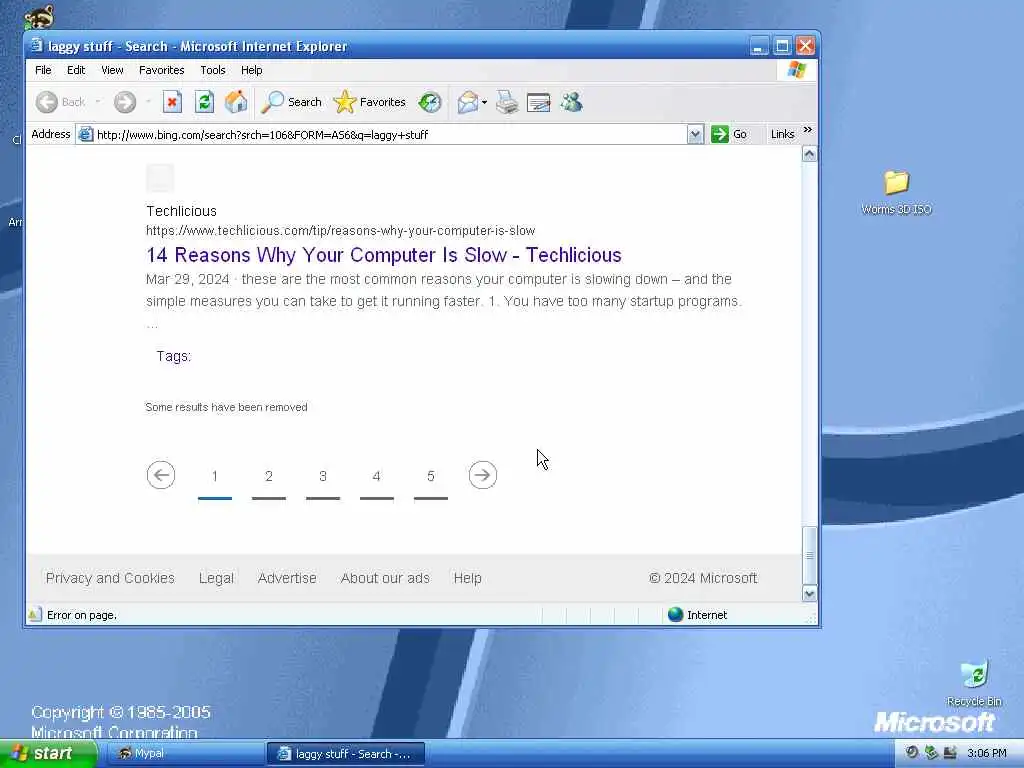Click the Techlicious site name

click(x=182, y=211)
